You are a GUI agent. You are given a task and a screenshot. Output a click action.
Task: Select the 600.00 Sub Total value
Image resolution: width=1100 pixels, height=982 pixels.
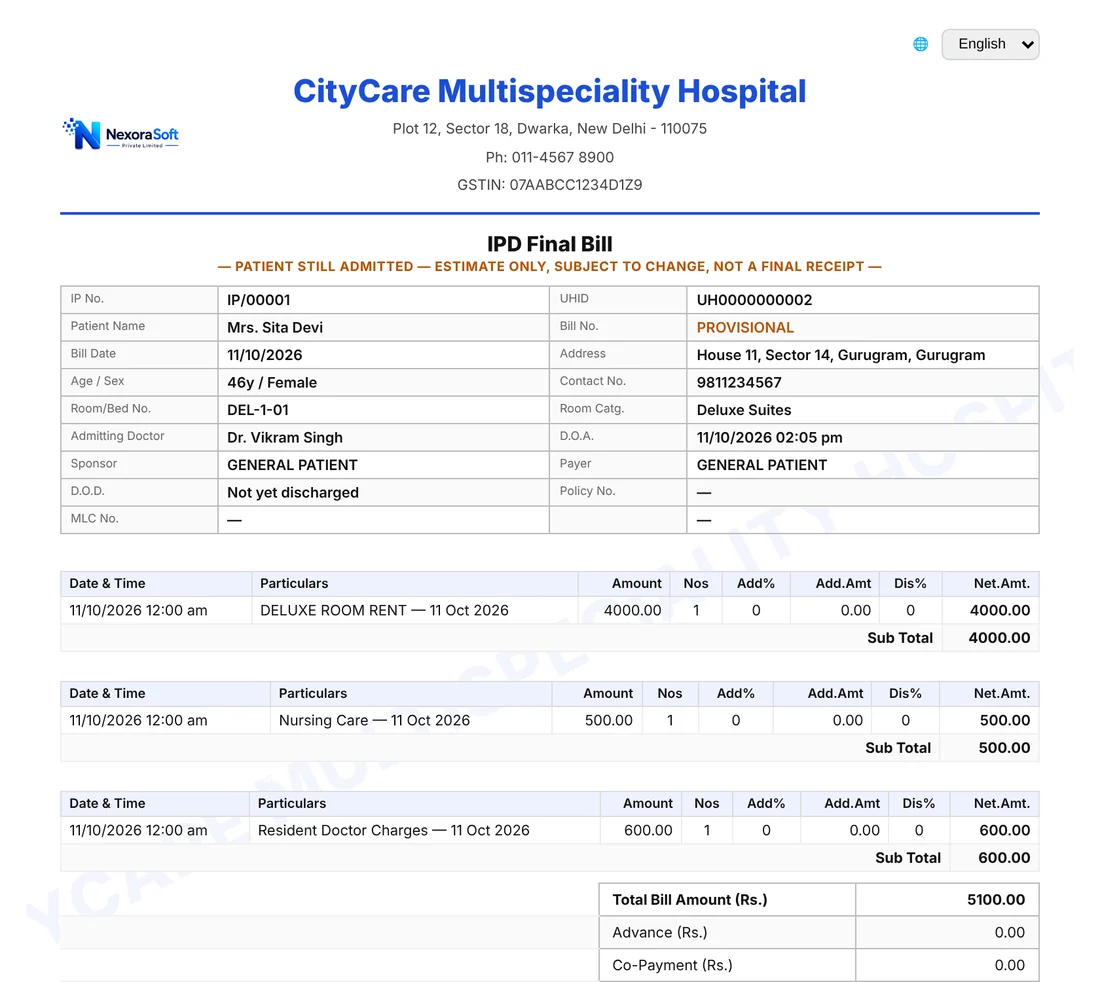click(x=1004, y=858)
